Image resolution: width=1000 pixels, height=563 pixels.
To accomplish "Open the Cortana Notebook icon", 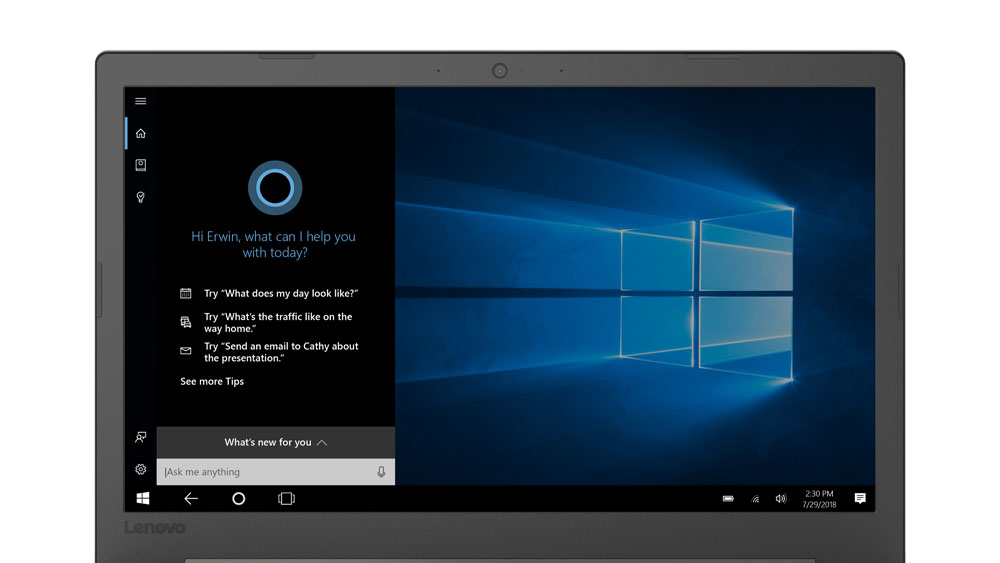I will 140,165.
